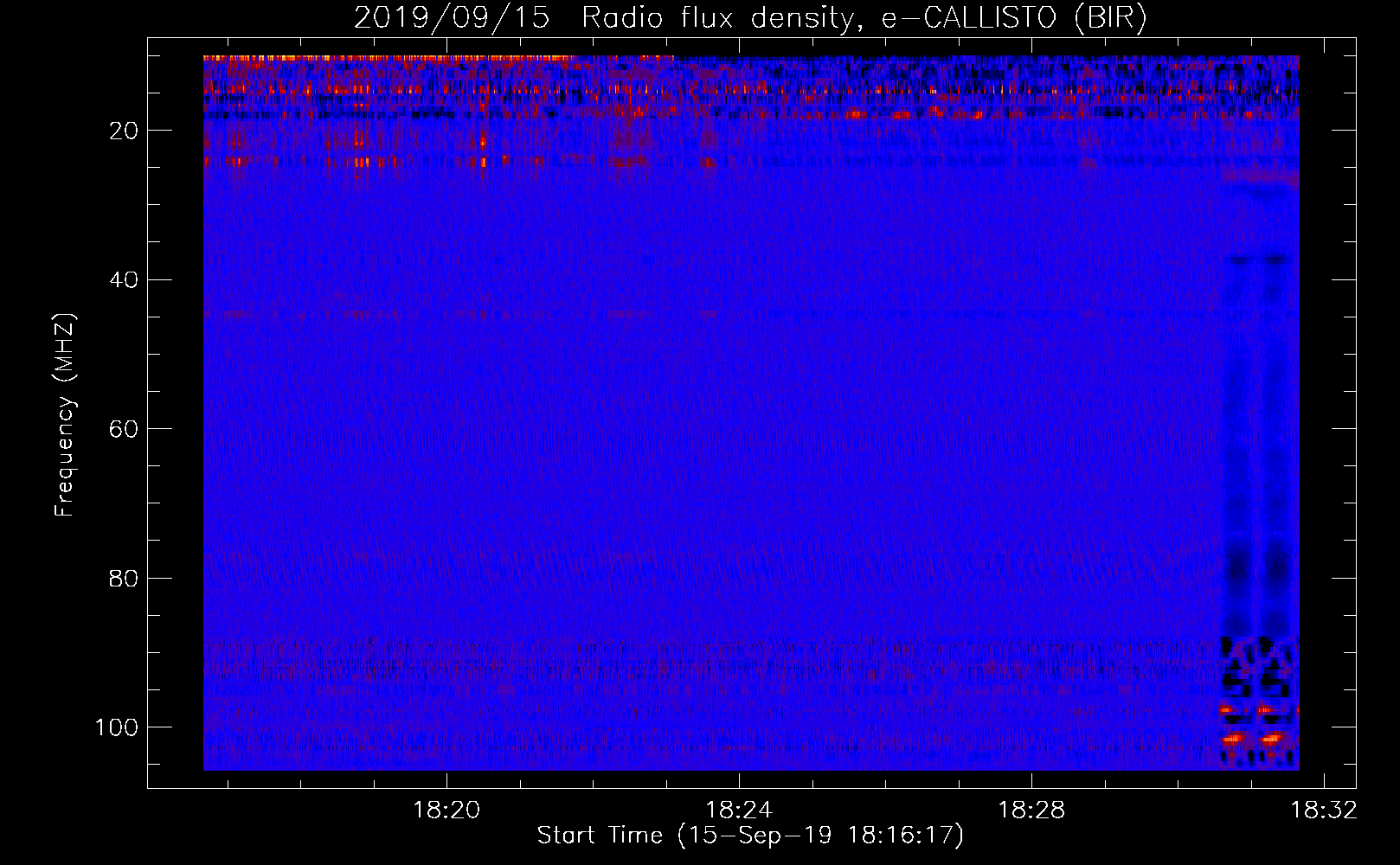Click the 100 frequency tick label

[117, 727]
